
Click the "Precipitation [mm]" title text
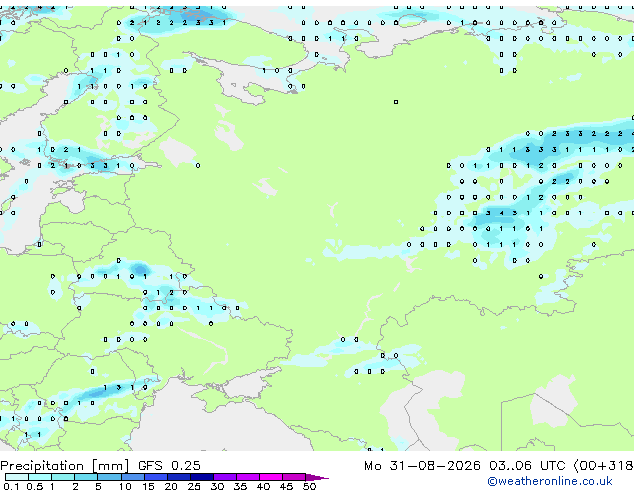pyautogui.click(x=65, y=466)
